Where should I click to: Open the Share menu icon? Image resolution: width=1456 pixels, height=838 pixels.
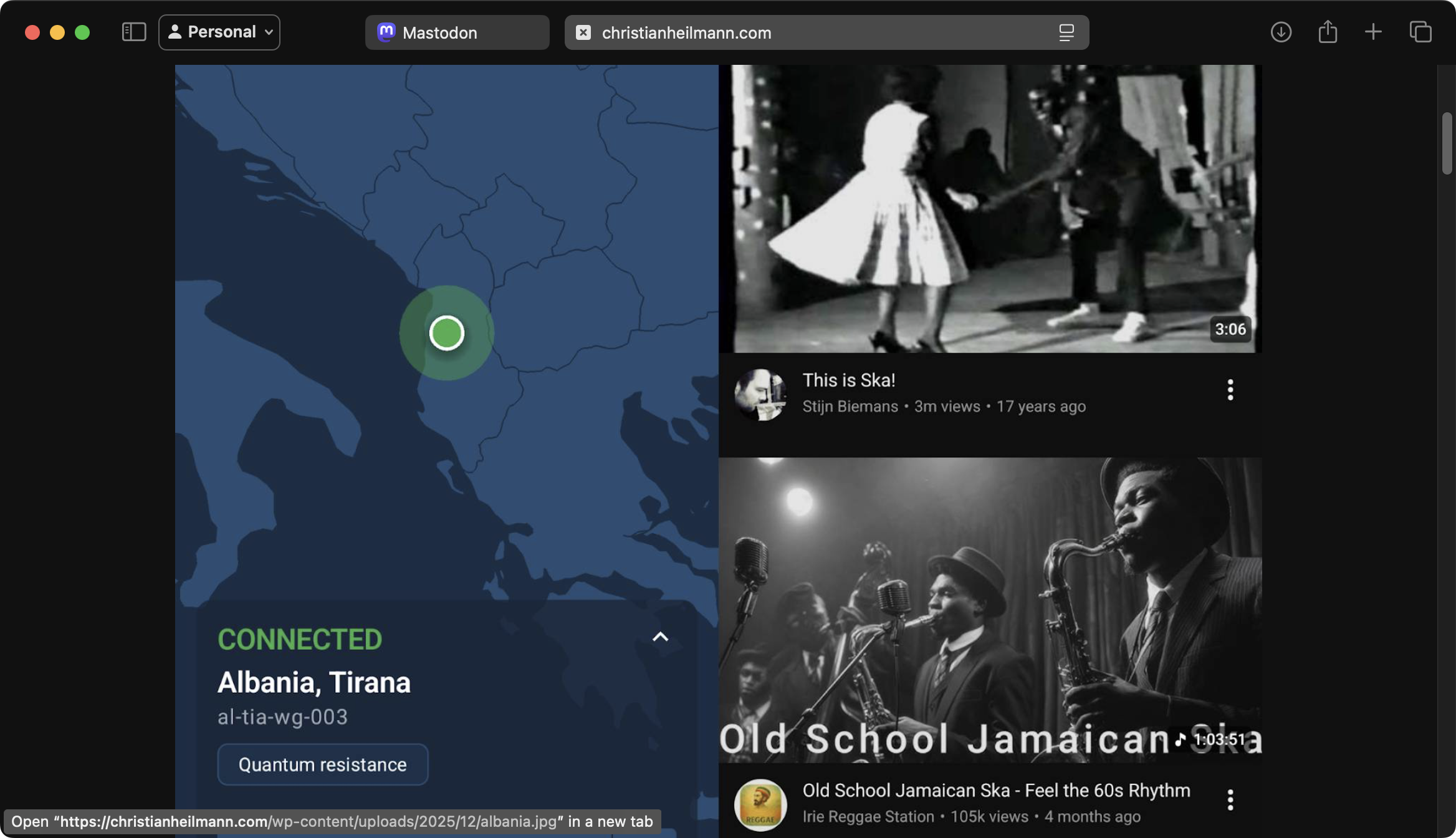[x=1328, y=32]
